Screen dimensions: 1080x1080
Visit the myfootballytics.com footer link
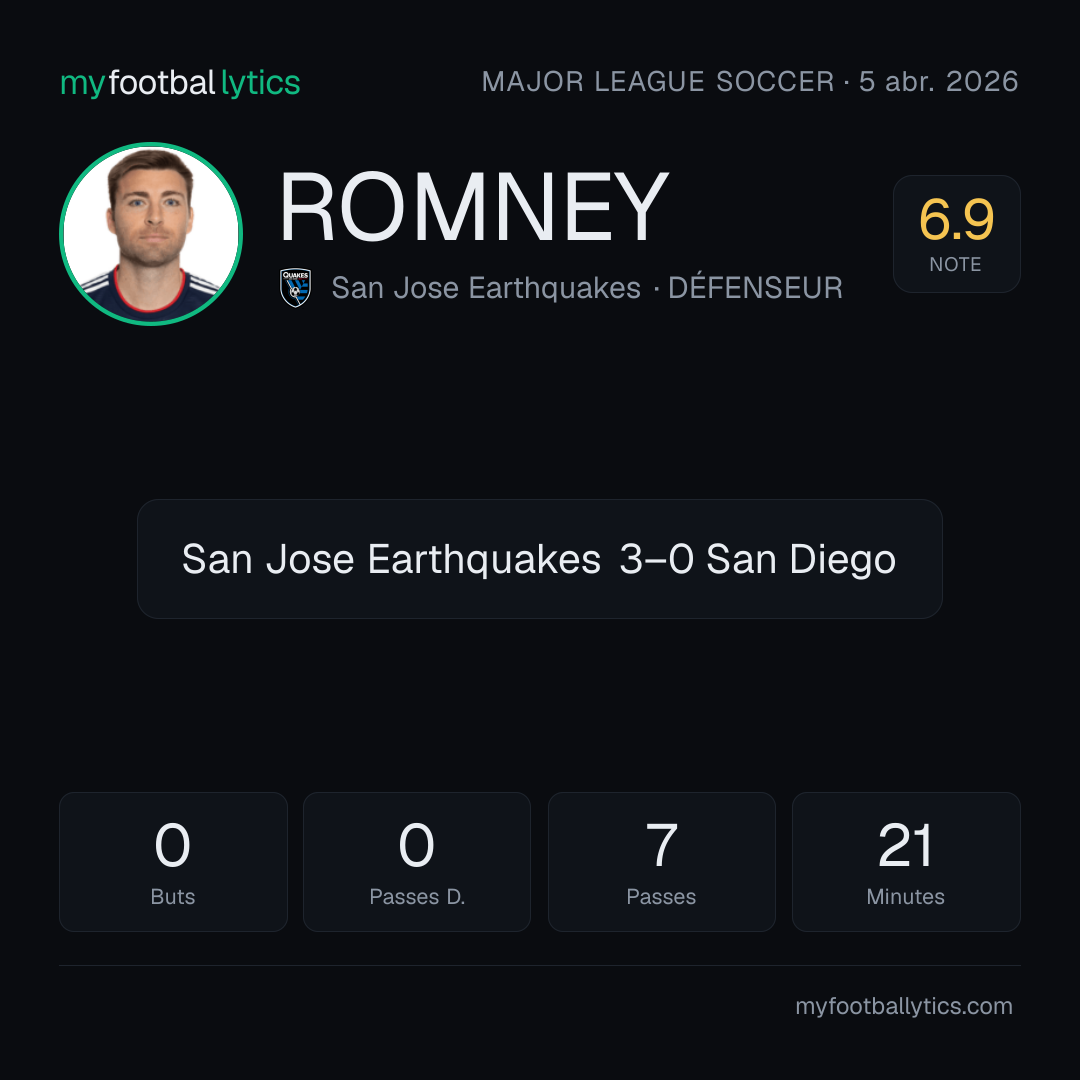[904, 1006]
